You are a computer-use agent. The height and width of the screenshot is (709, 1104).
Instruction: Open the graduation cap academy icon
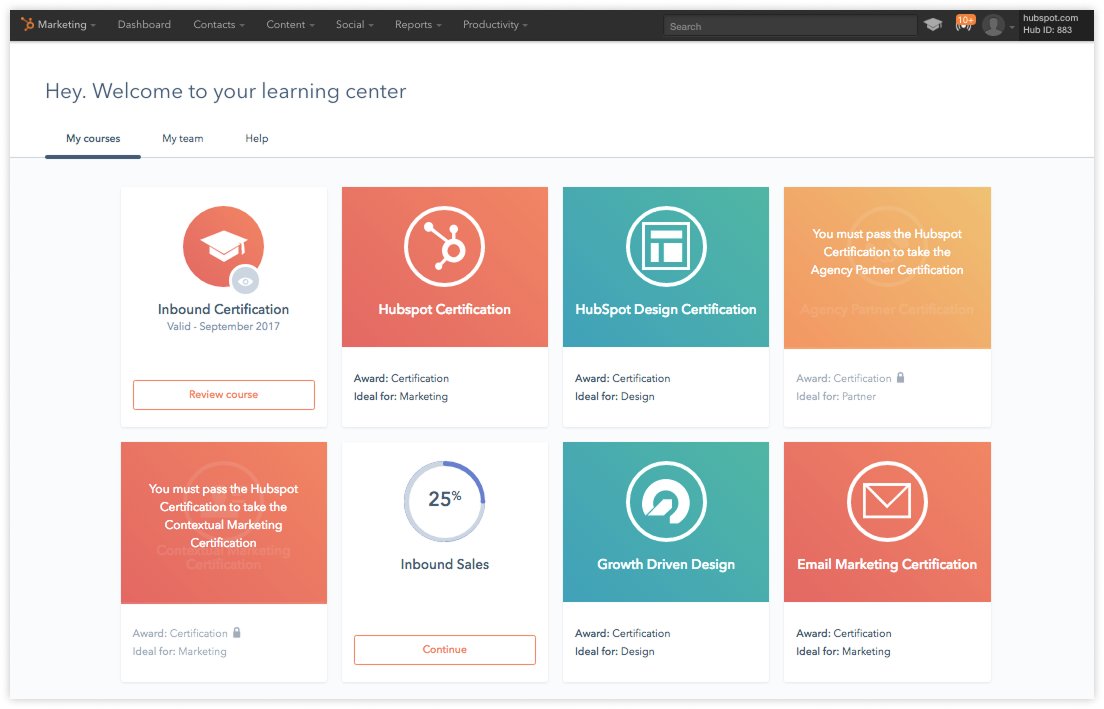[x=933, y=25]
